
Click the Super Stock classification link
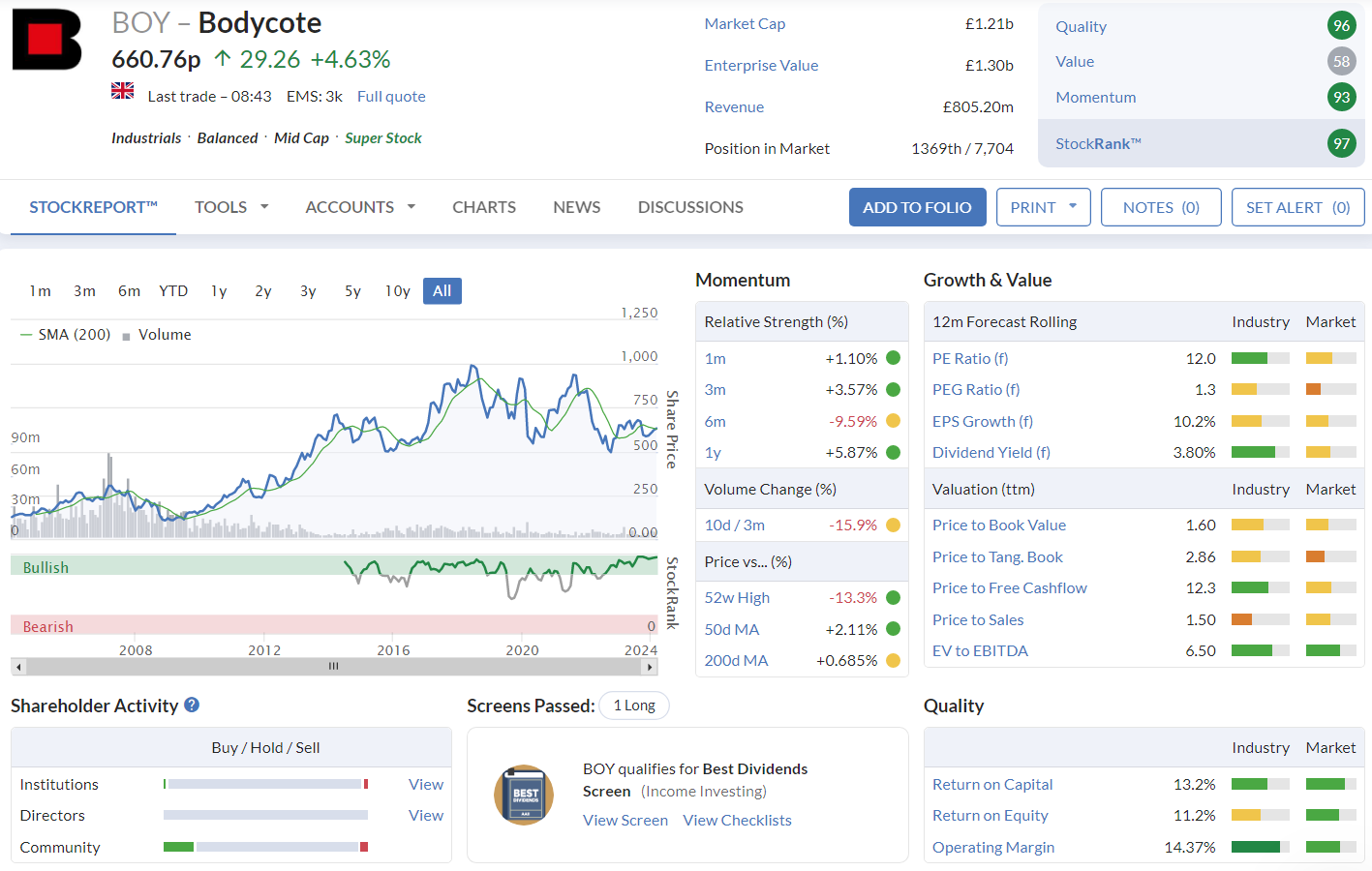[x=383, y=138]
